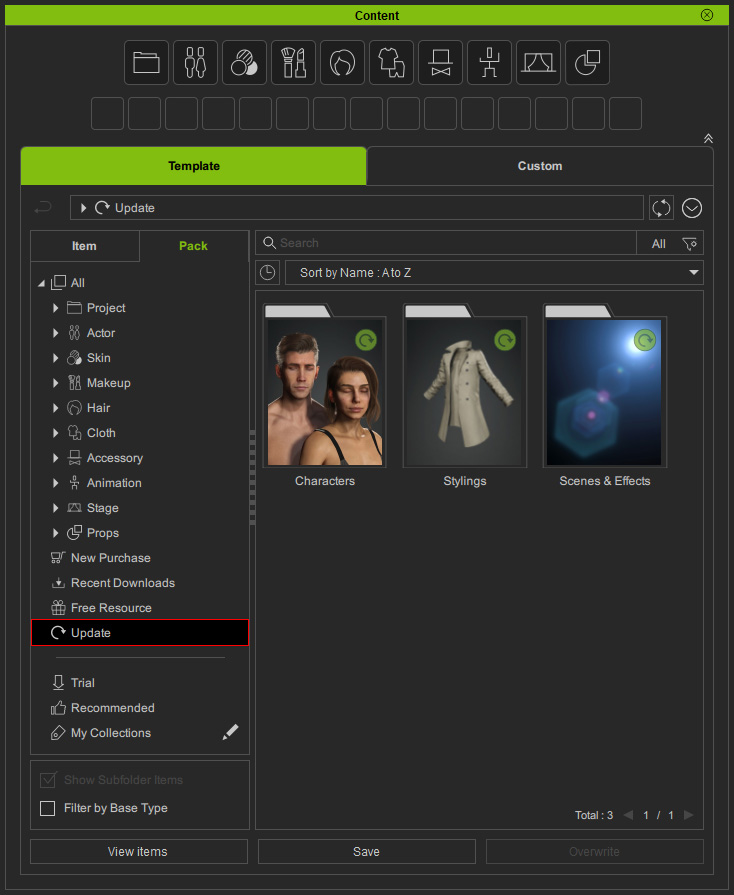
Task: Open the Makeup category icon in top toolbar
Action: click(x=294, y=63)
